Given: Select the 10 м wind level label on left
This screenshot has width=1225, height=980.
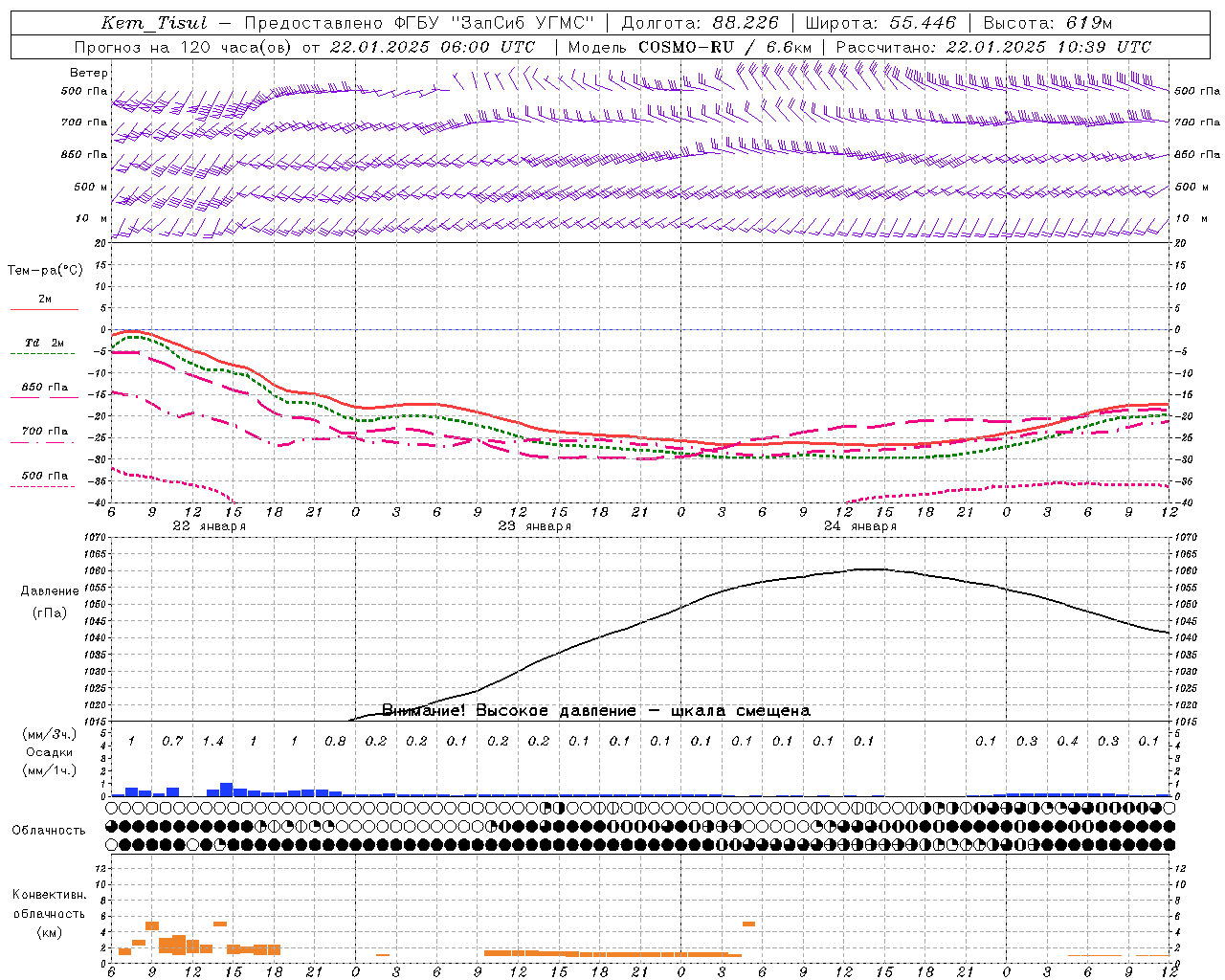Looking at the screenshot, I should click(92, 218).
